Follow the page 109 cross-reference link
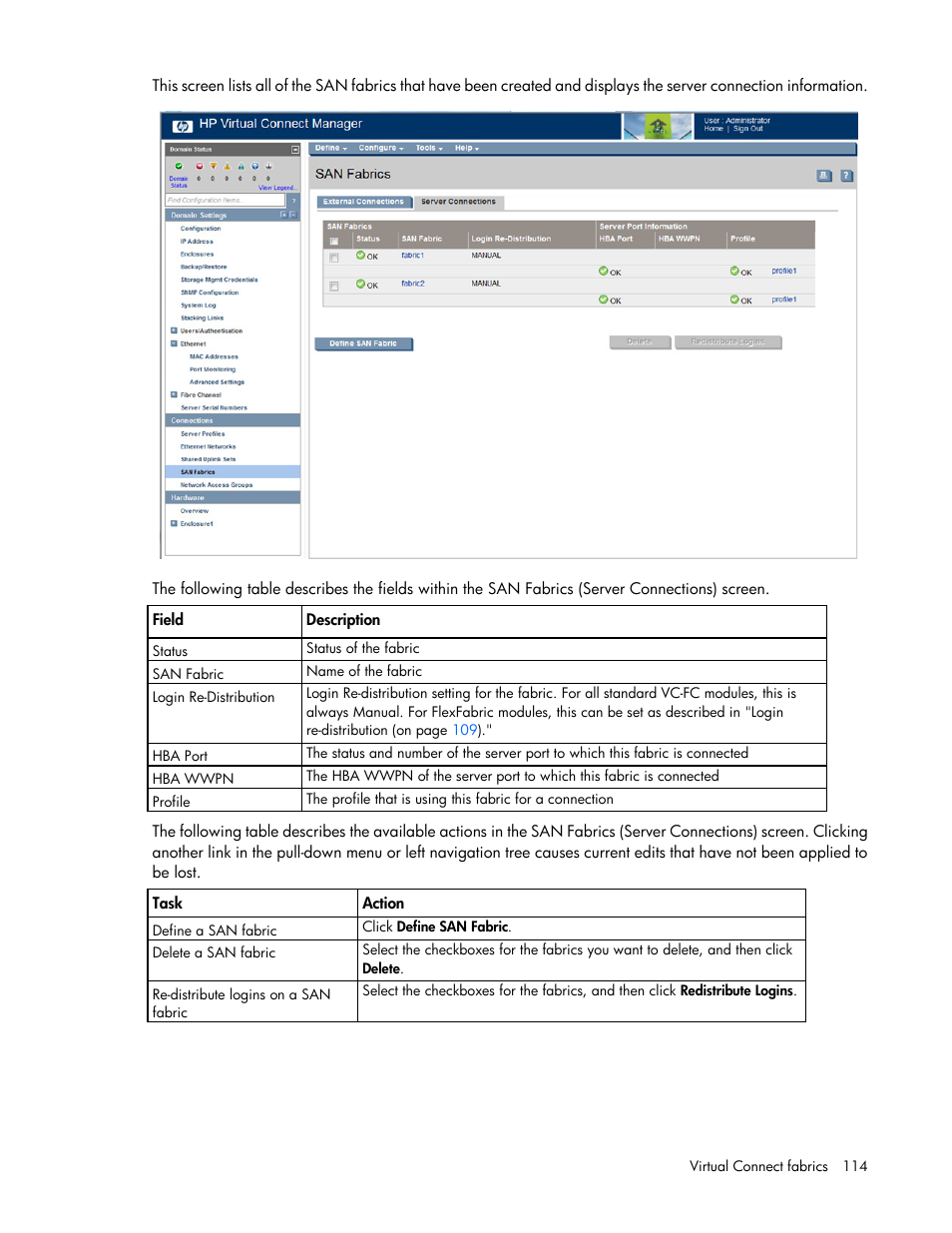 tap(464, 730)
